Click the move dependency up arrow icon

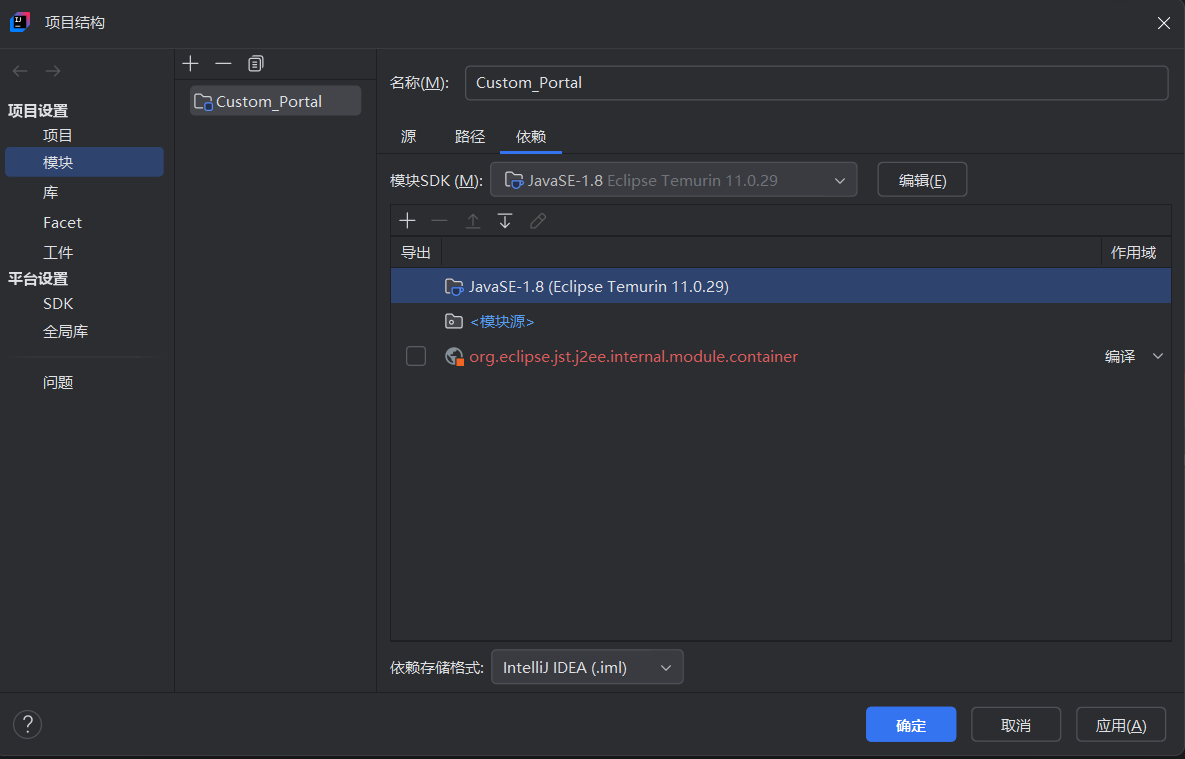coord(473,221)
